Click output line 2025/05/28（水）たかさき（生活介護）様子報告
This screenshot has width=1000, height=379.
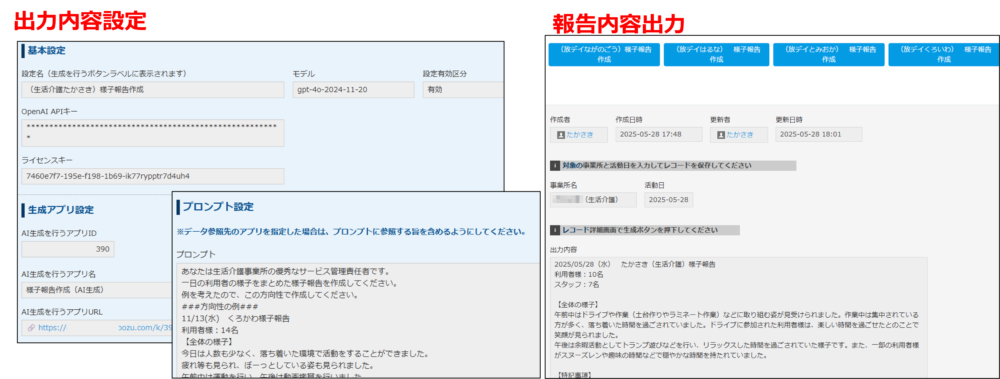click(x=635, y=264)
